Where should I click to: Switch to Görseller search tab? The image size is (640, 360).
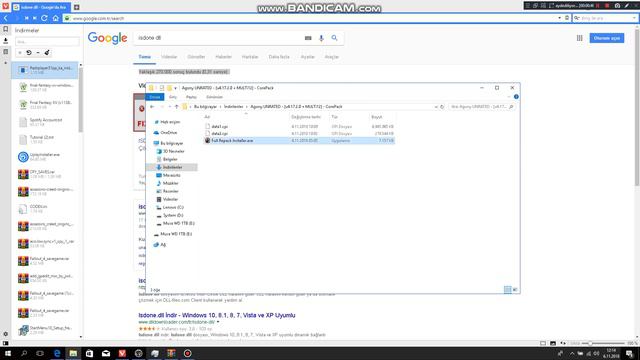click(196, 57)
